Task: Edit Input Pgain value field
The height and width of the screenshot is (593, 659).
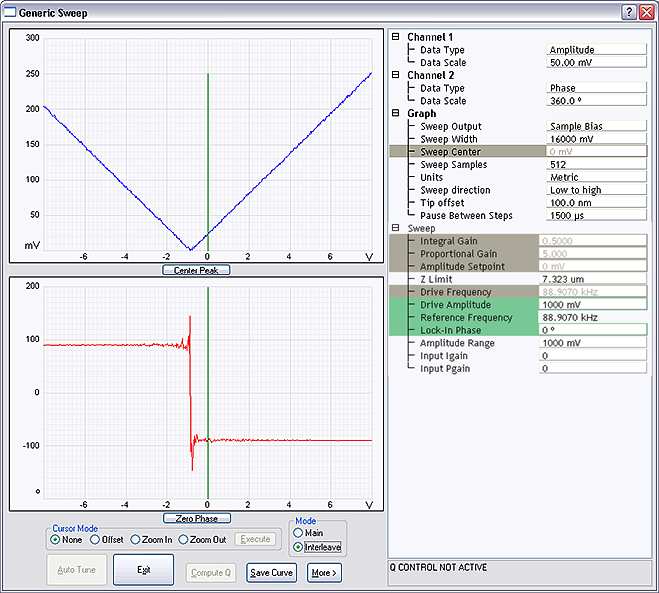Action: coord(593,368)
